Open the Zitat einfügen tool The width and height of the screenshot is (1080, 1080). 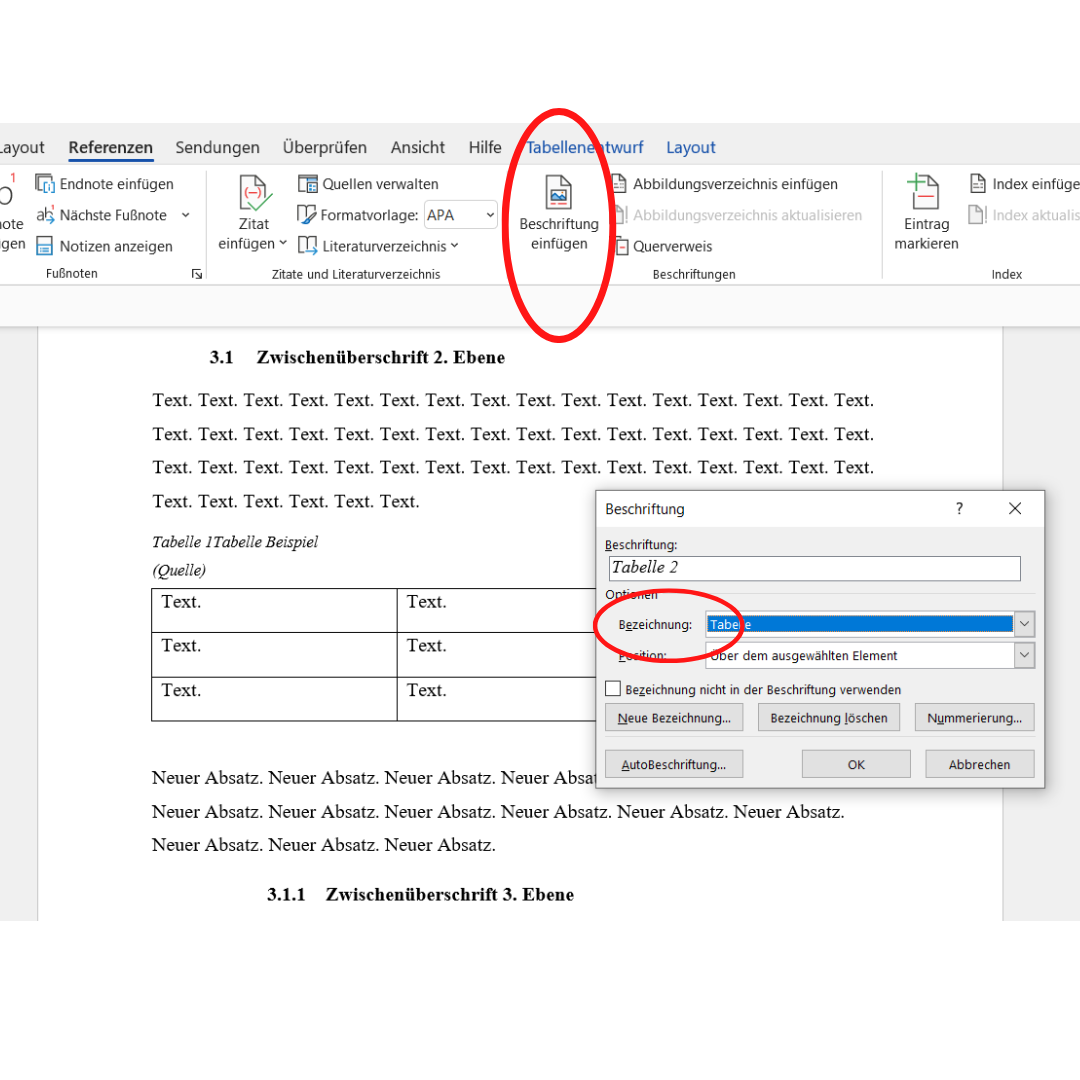(253, 213)
